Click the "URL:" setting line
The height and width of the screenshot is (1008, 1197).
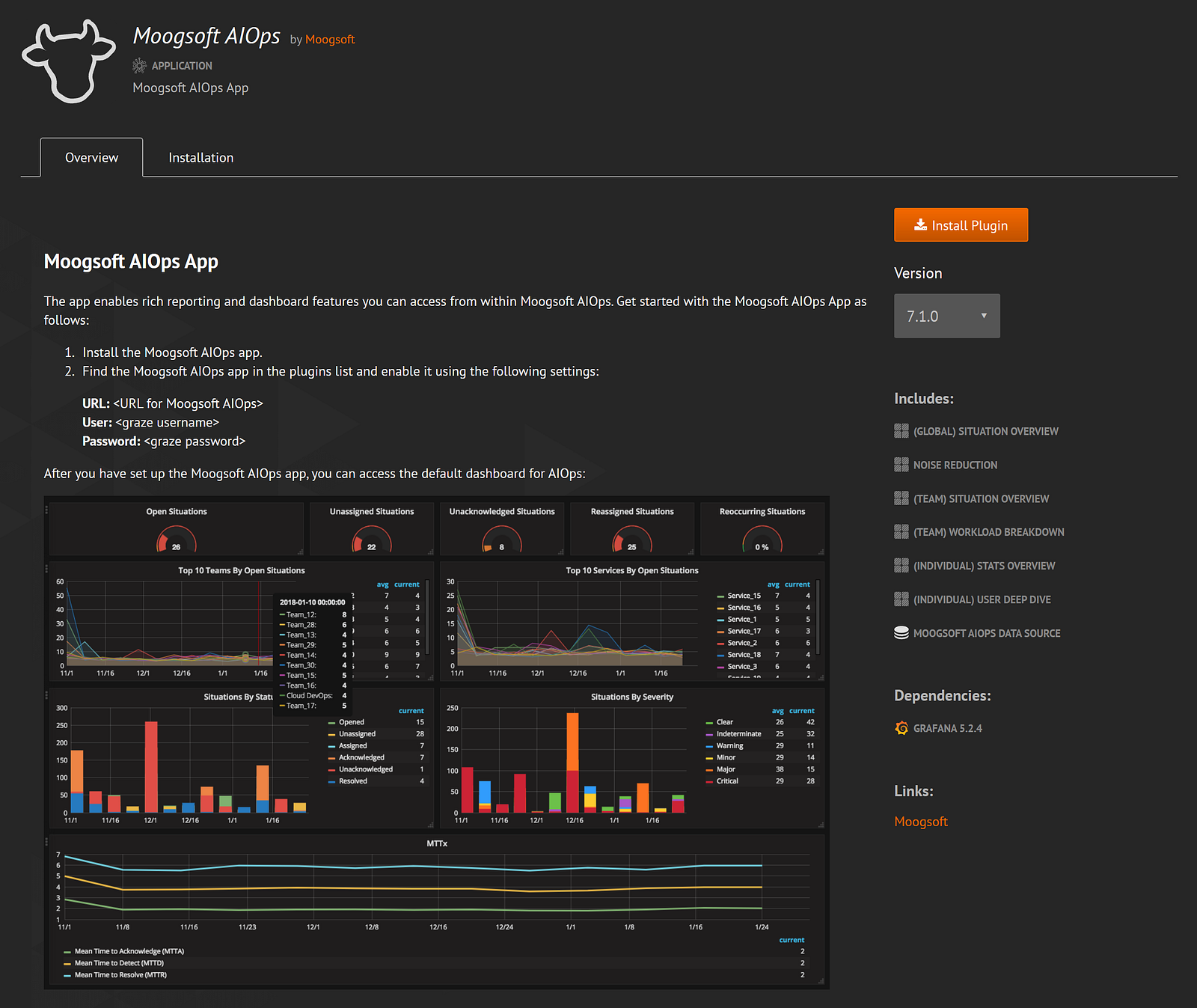pyautogui.click(x=173, y=403)
